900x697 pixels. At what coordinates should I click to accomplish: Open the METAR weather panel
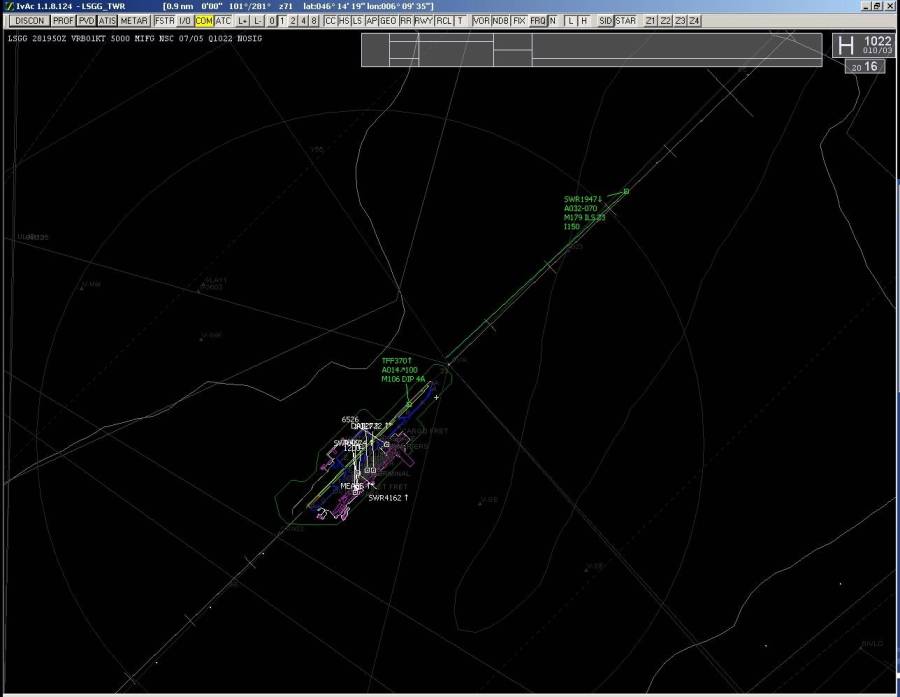pos(135,21)
